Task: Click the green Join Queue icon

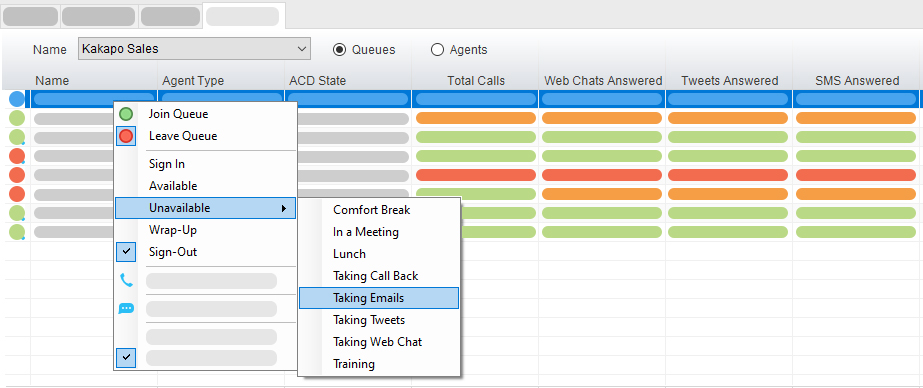Action: point(126,114)
